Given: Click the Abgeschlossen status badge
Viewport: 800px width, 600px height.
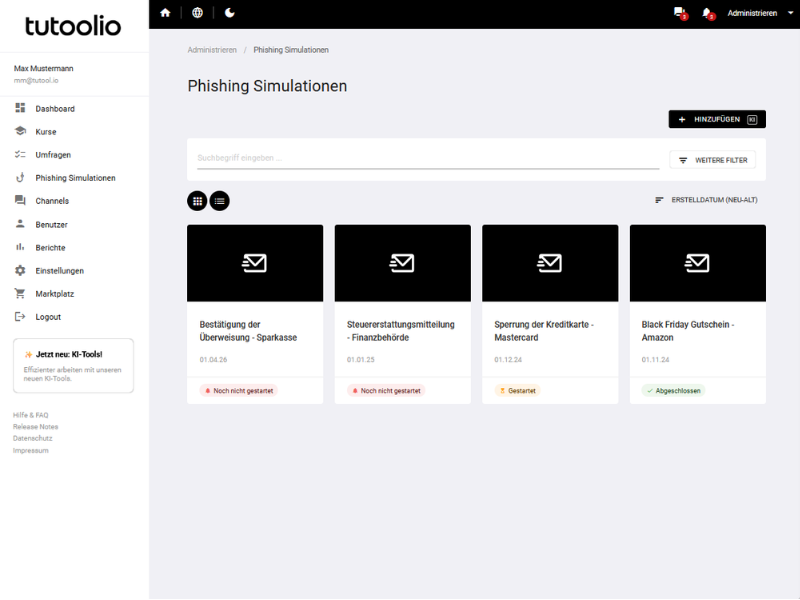Looking at the screenshot, I should pyautogui.click(x=673, y=391).
